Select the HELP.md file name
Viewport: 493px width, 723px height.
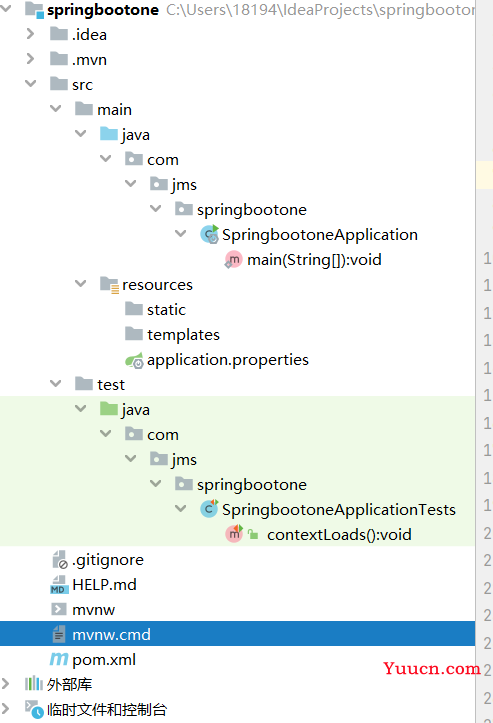(x=105, y=585)
